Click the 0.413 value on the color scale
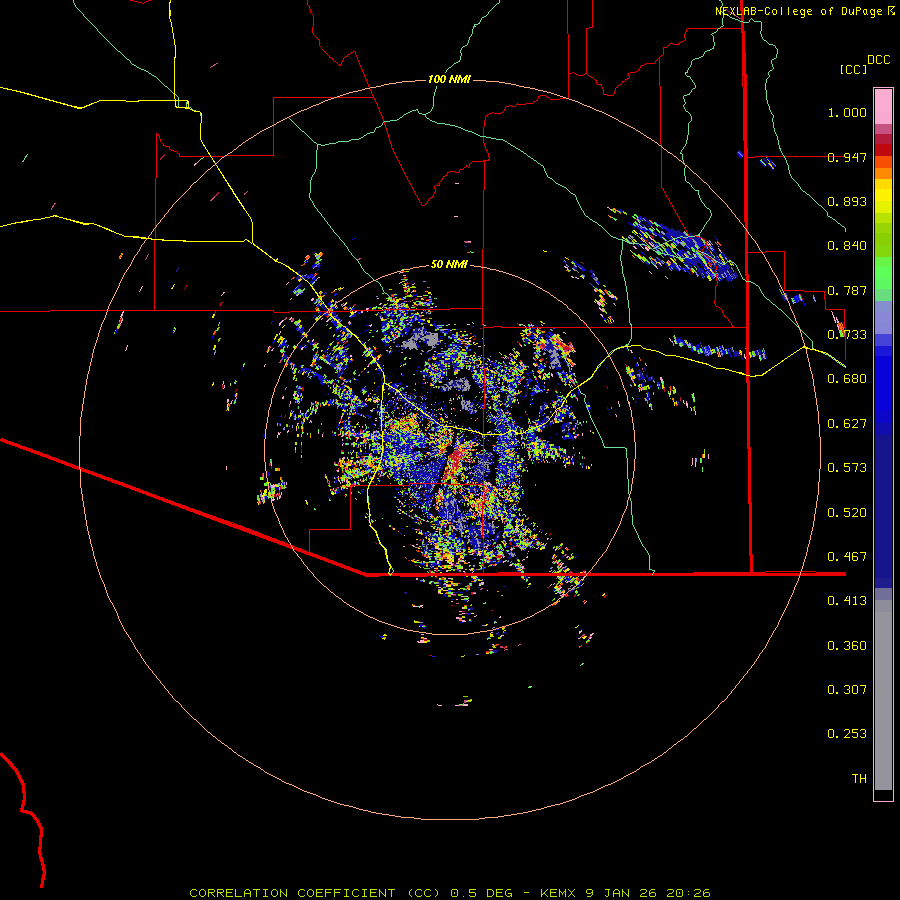 pos(847,601)
